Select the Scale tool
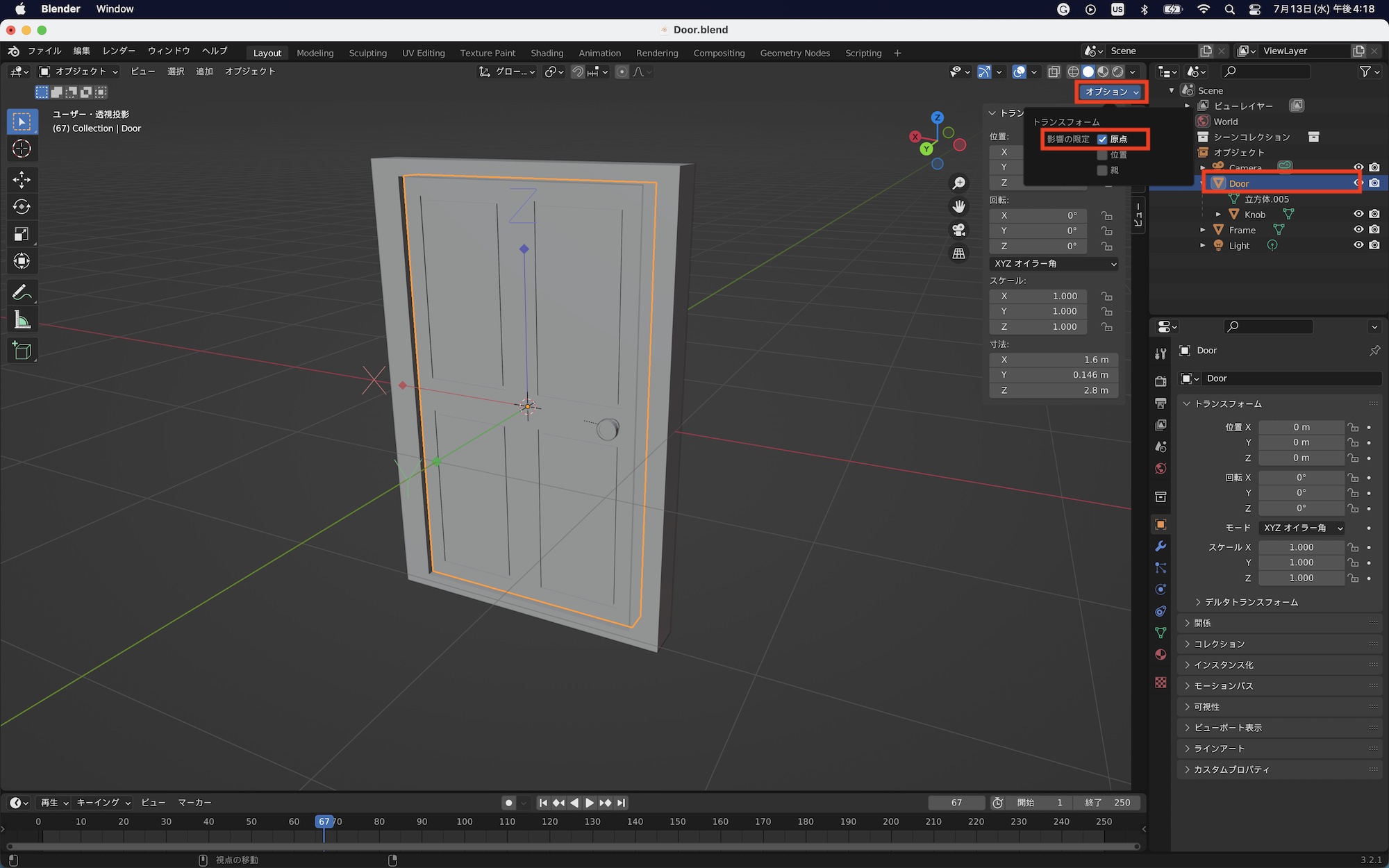1389x868 pixels. (22, 234)
